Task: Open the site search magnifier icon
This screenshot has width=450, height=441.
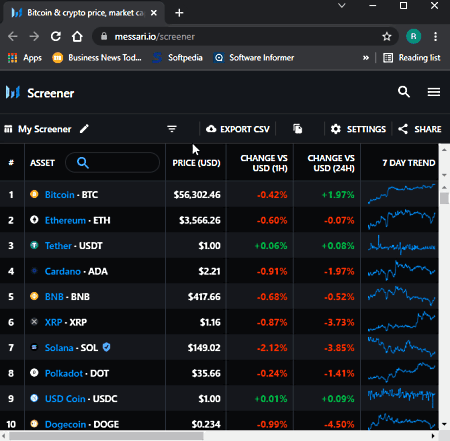Action: pos(404,92)
